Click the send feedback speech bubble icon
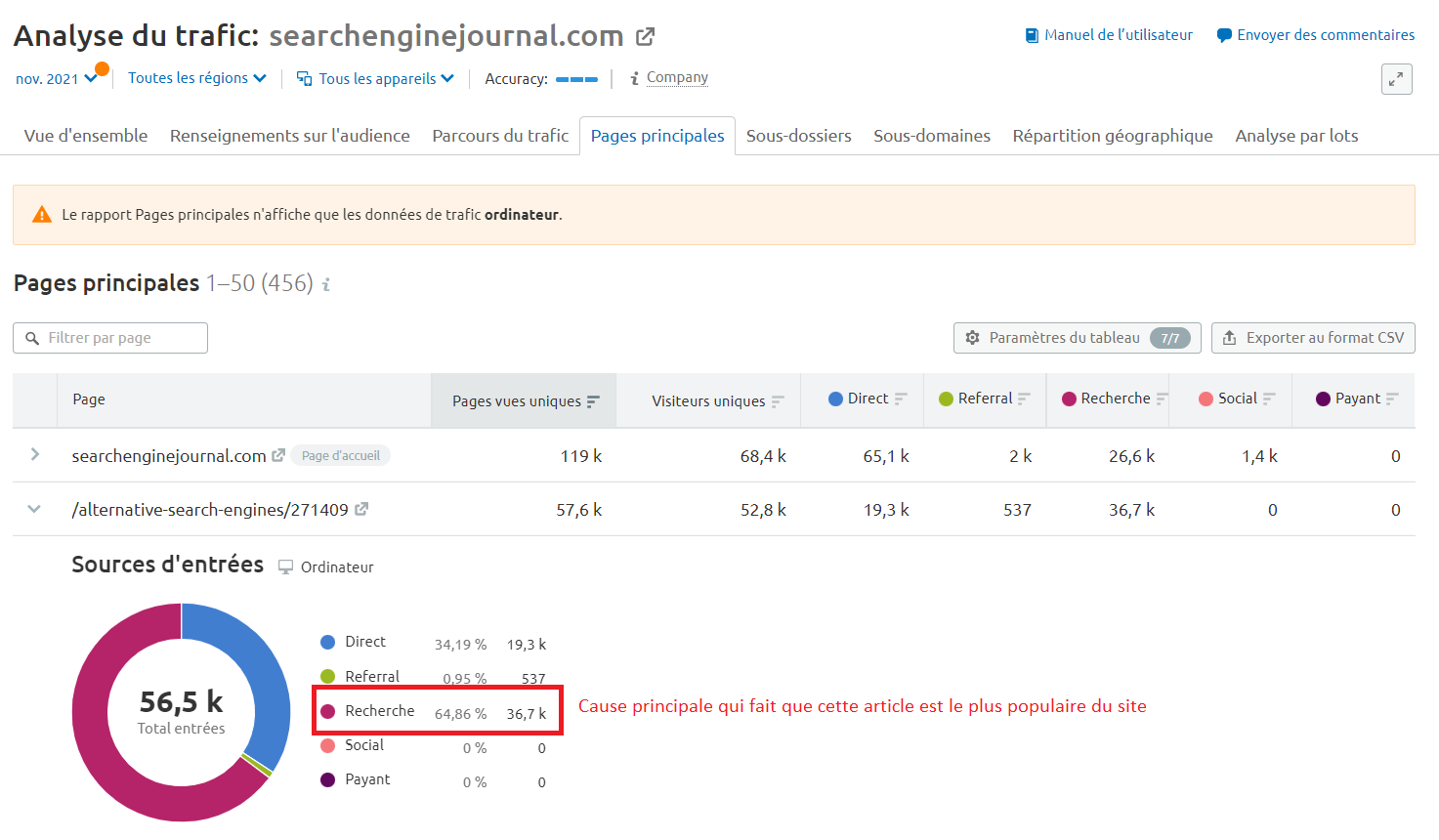The image size is (1439, 840). pos(1224,35)
